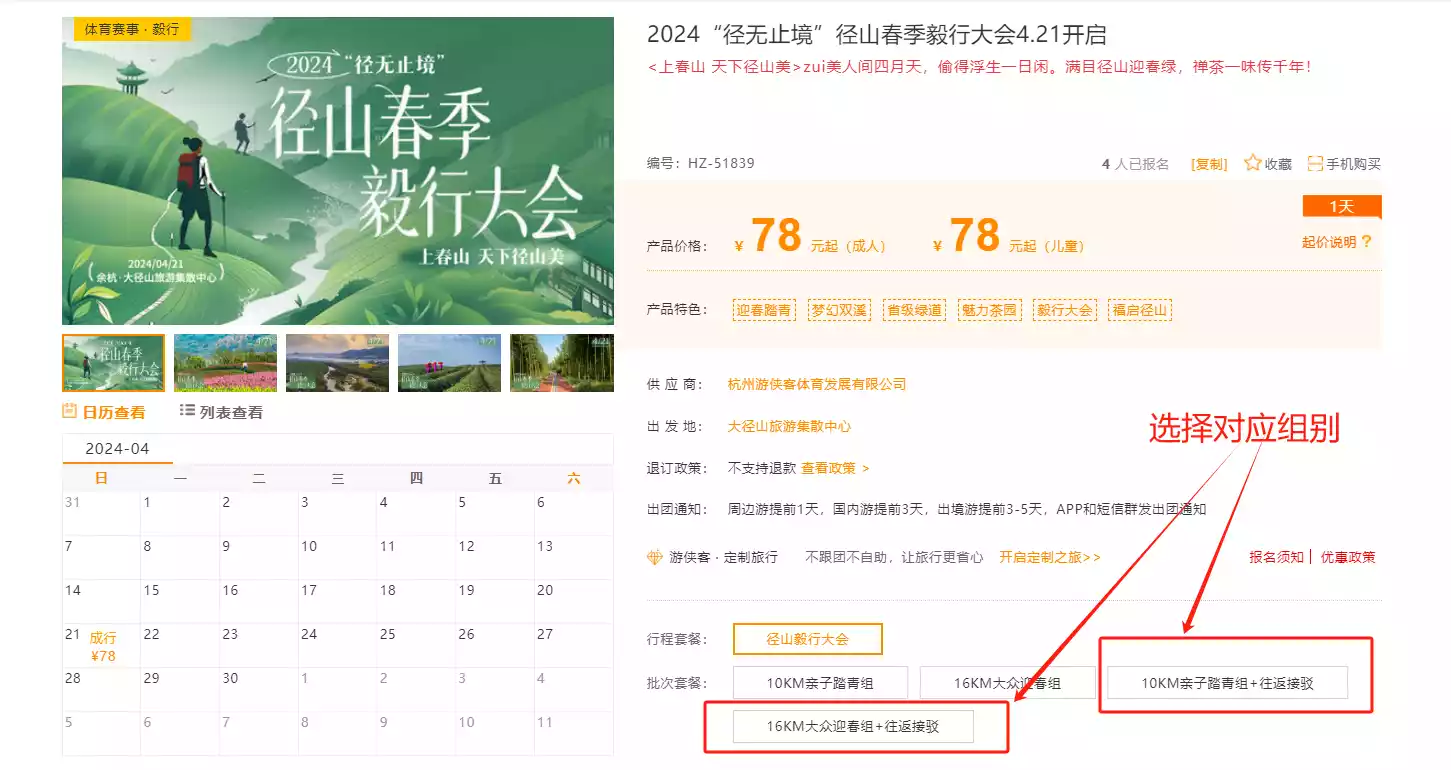
Task: Click the second thumbnail with flower field
Action: click(x=225, y=362)
